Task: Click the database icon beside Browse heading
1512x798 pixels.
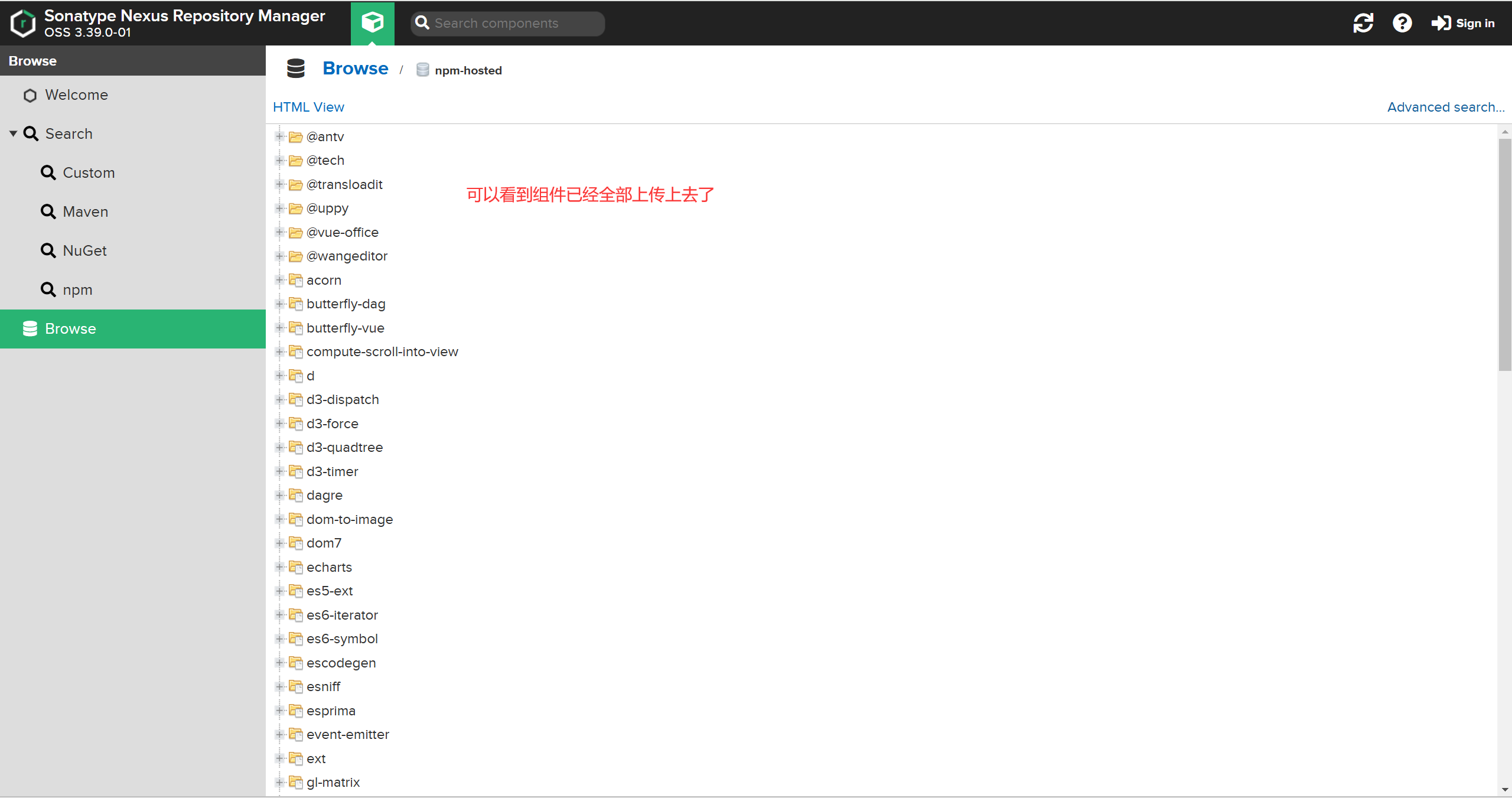Action: [295, 69]
